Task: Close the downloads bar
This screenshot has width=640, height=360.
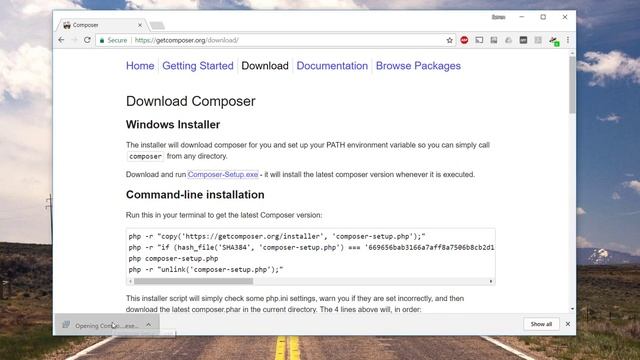Action: point(568,324)
